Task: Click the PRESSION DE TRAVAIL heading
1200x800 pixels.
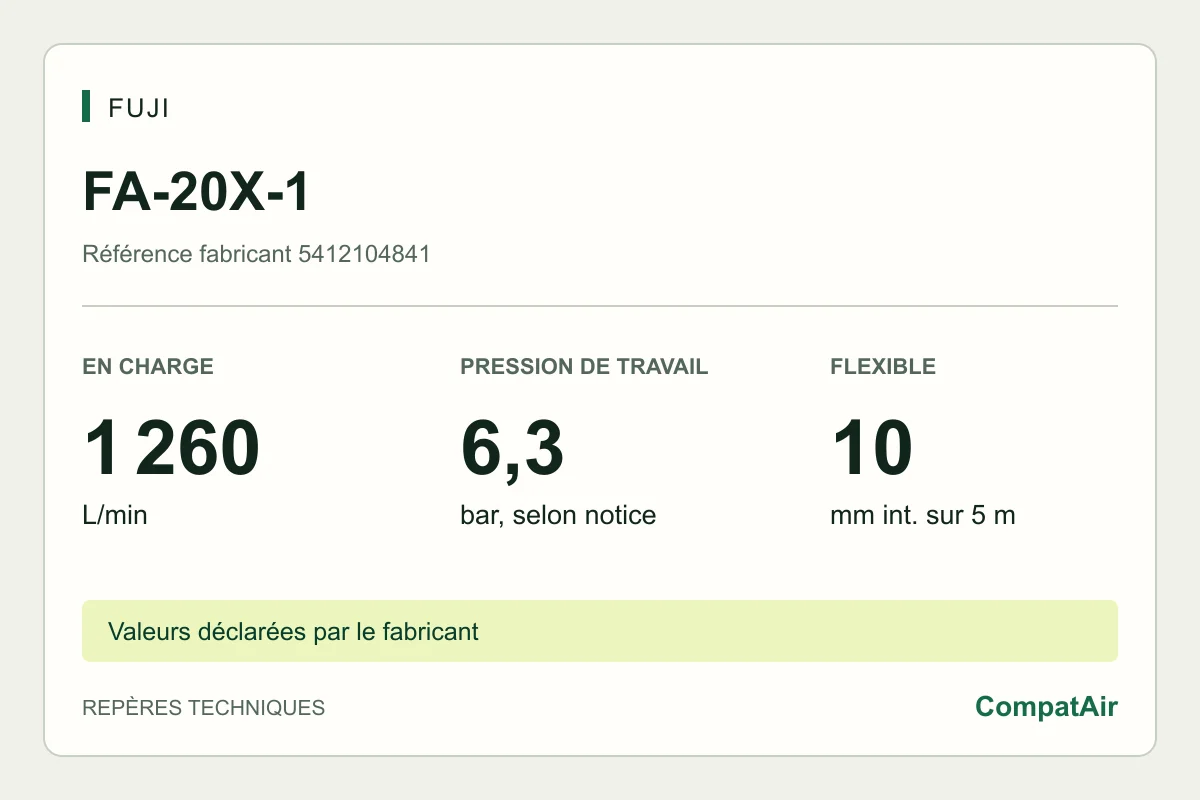Action: [x=584, y=366]
